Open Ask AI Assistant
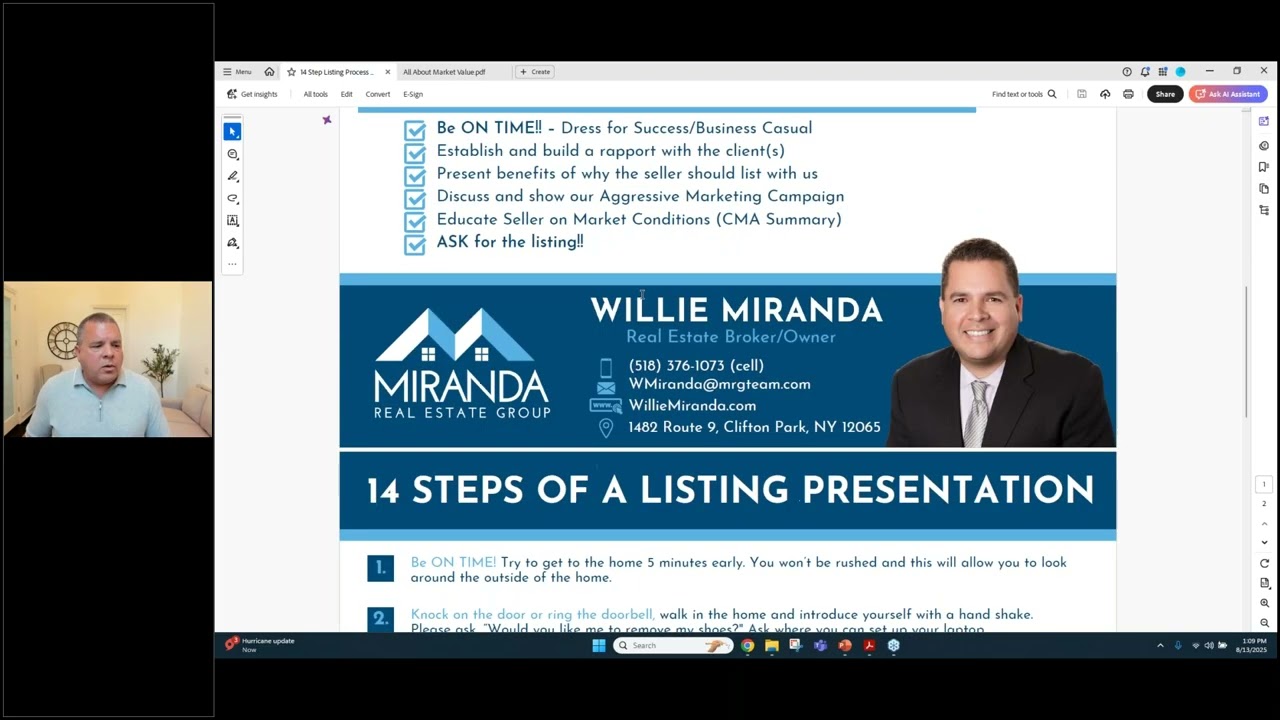Viewport: 1280px width, 720px height. tap(1228, 94)
